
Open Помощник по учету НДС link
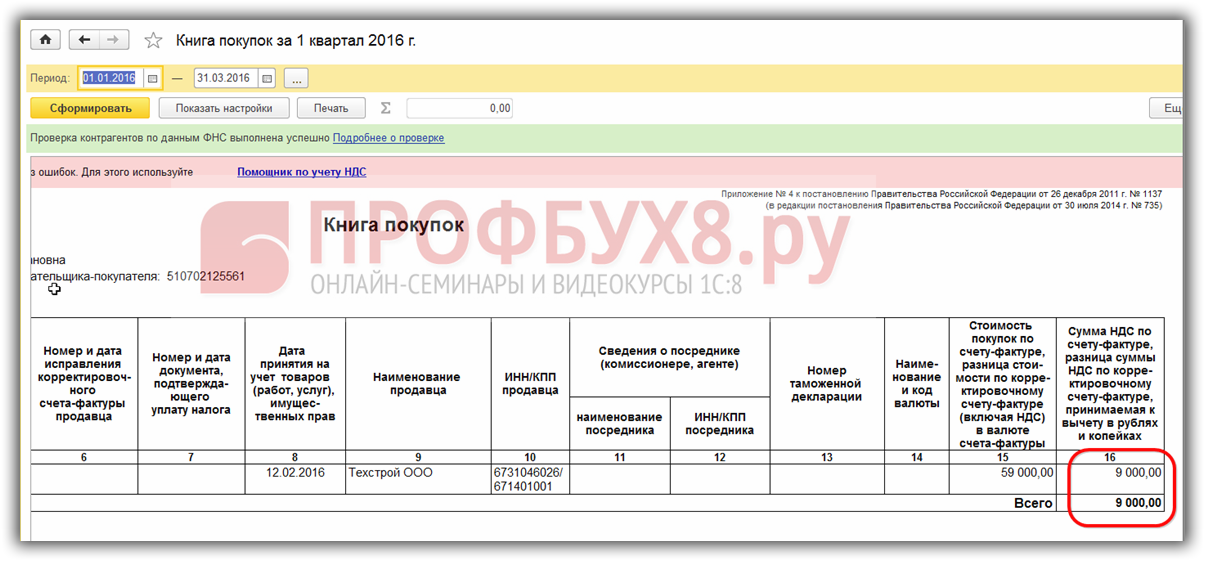coord(301,172)
